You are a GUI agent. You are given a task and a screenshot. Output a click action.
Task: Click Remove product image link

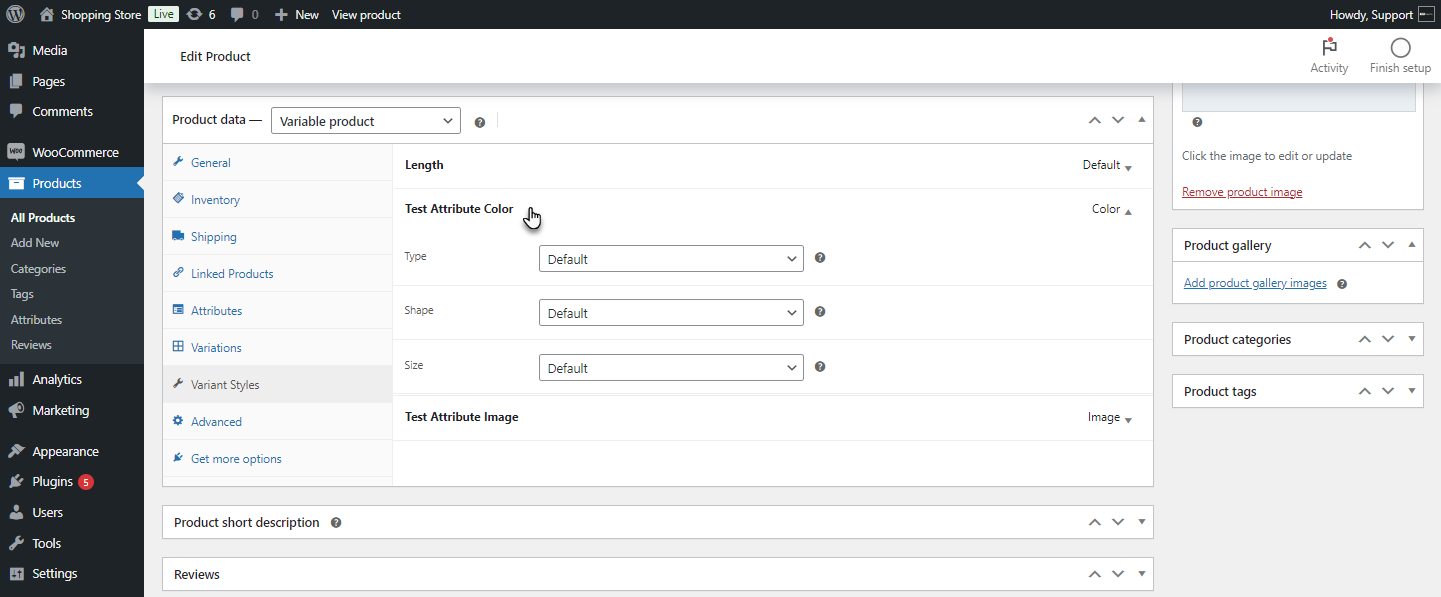tap(1242, 192)
